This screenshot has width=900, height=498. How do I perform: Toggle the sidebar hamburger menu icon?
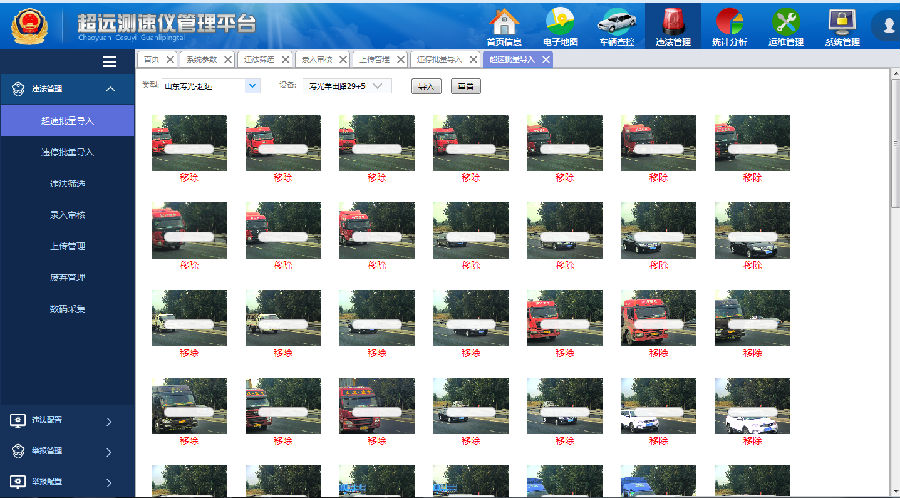tap(110, 62)
